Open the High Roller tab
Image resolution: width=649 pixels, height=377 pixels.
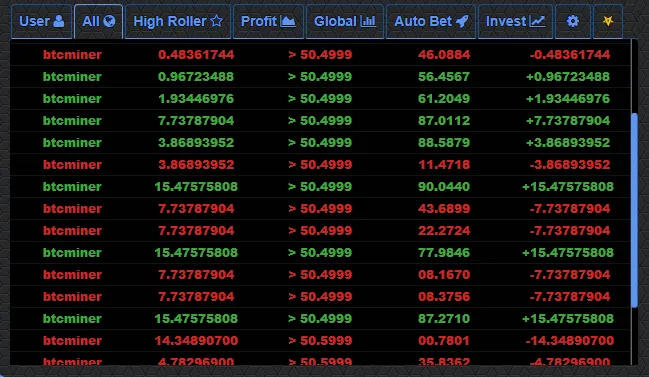pos(178,22)
